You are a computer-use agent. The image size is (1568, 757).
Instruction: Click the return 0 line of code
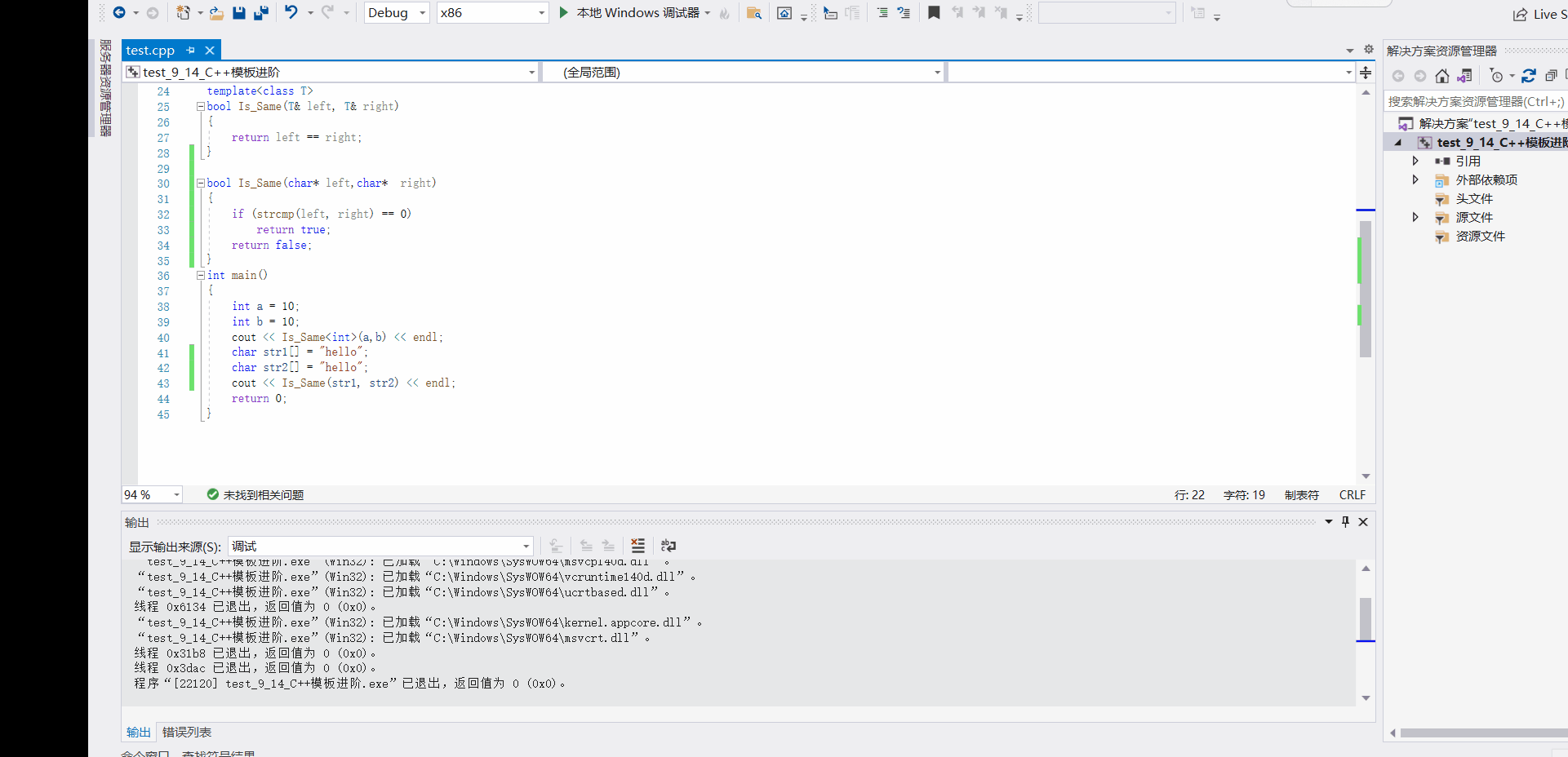pyautogui.click(x=259, y=398)
